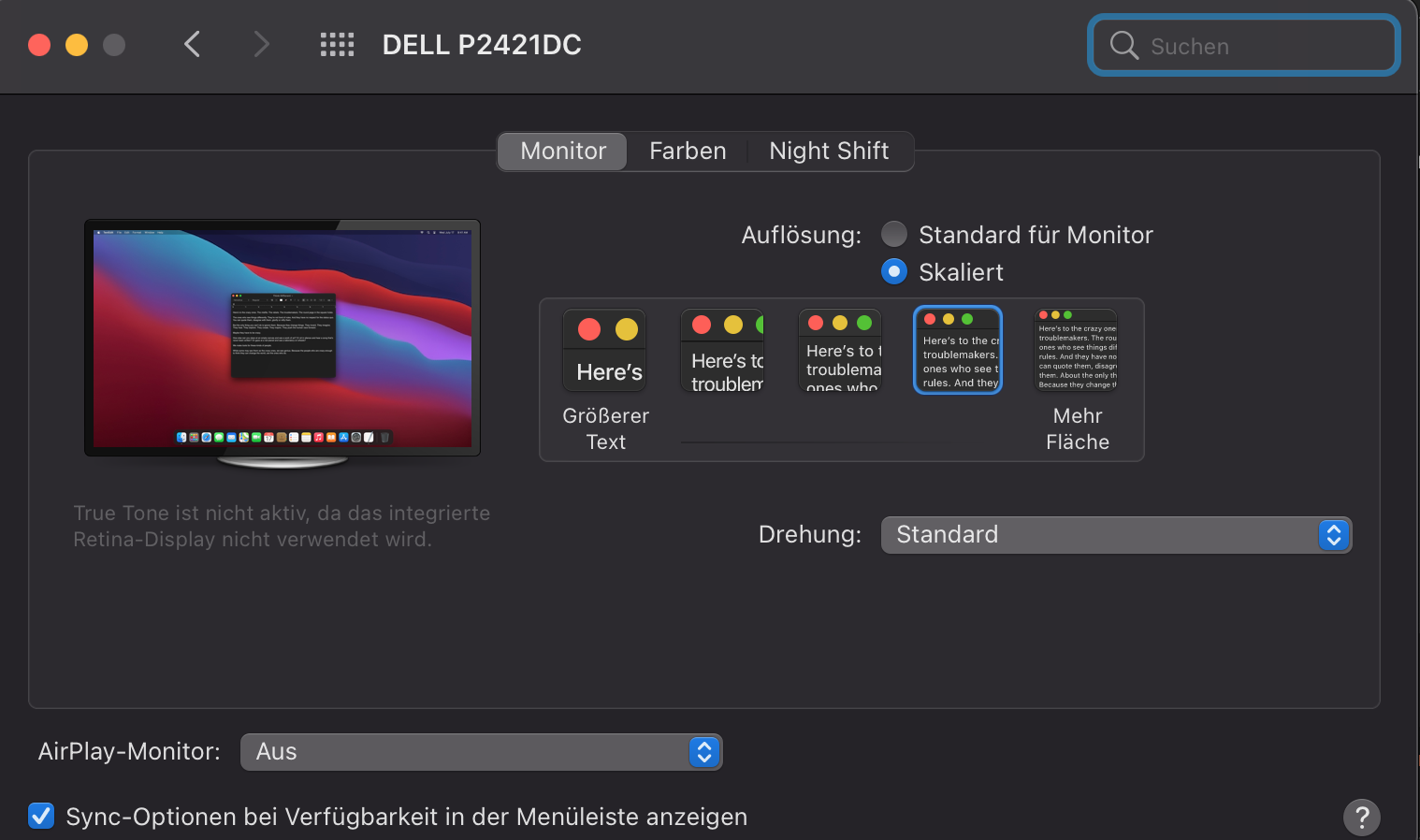This screenshot has height=840, width=1420.
Task: Close the window with red button
Action: 39,45
